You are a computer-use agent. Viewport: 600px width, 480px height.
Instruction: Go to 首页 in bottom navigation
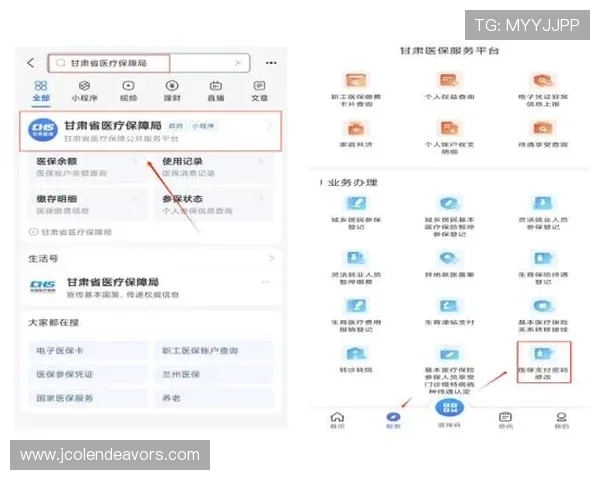click(337, 420)
